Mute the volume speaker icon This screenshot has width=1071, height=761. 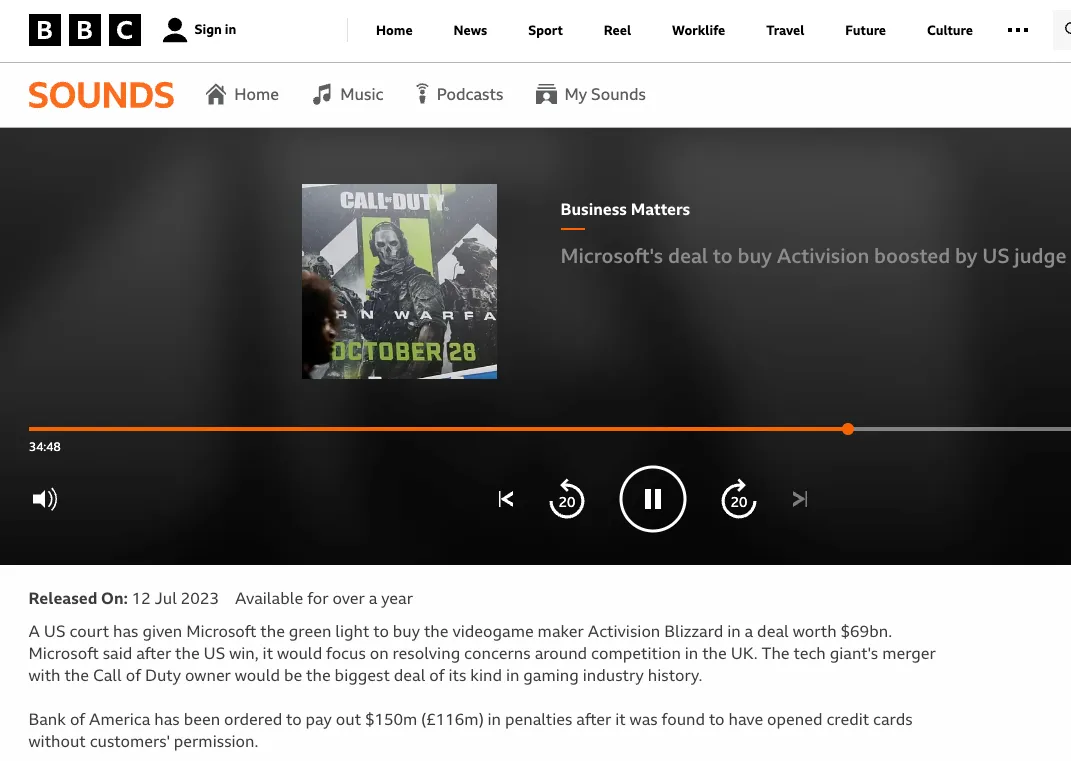coord(44,499)
